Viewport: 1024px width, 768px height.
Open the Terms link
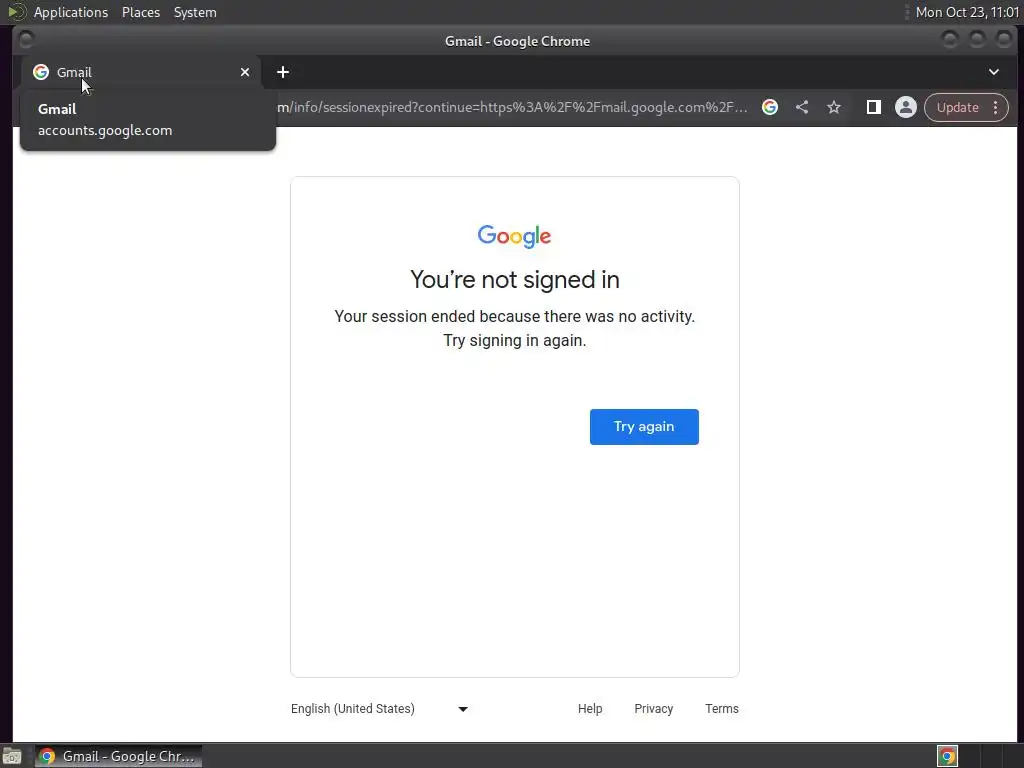click(722, 709)
